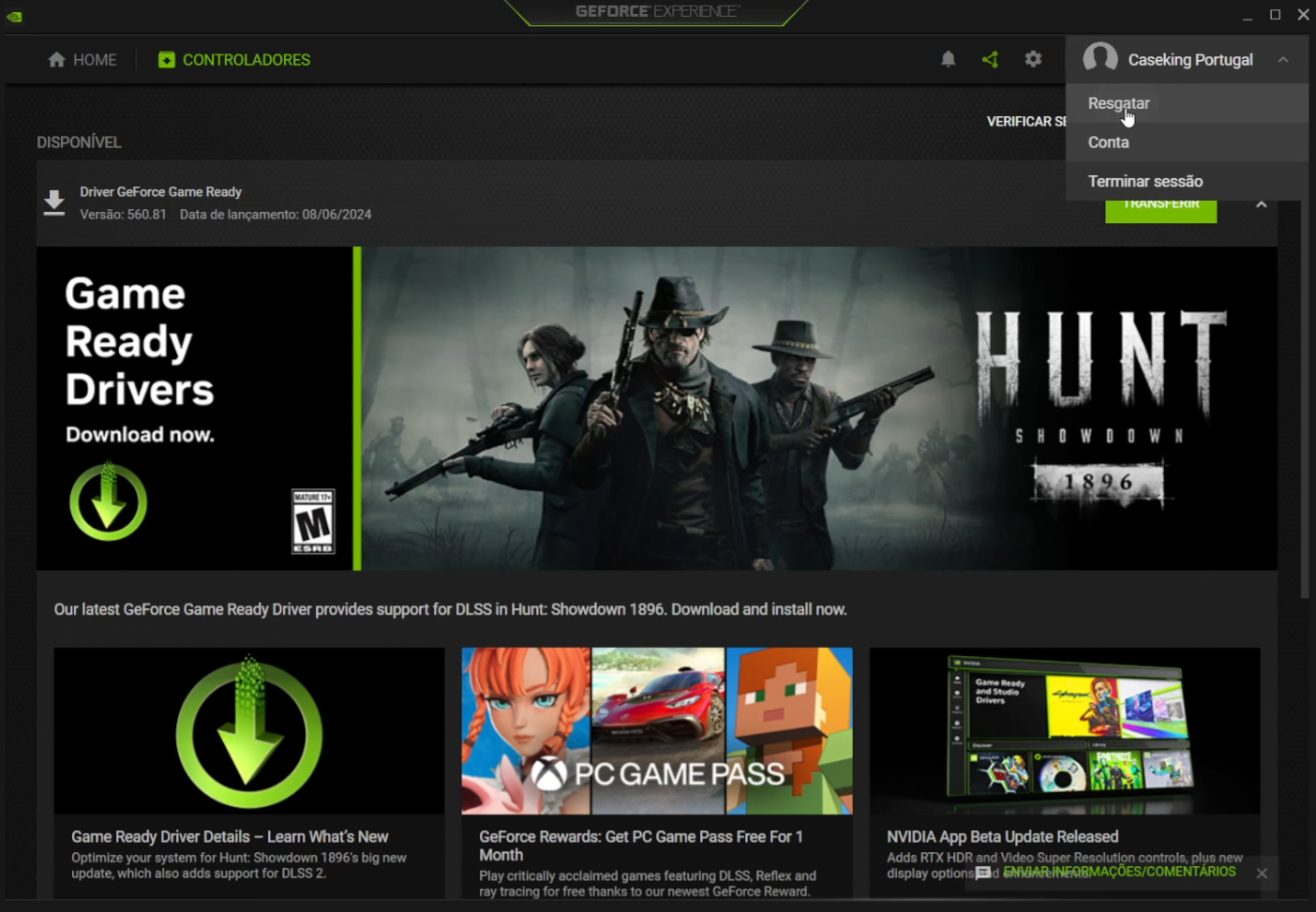Open the PC Game Pass rewards article thumbnail
The width and height of the screenshot is (1316, 912).
pyautogui.click(x=656, y=731)
